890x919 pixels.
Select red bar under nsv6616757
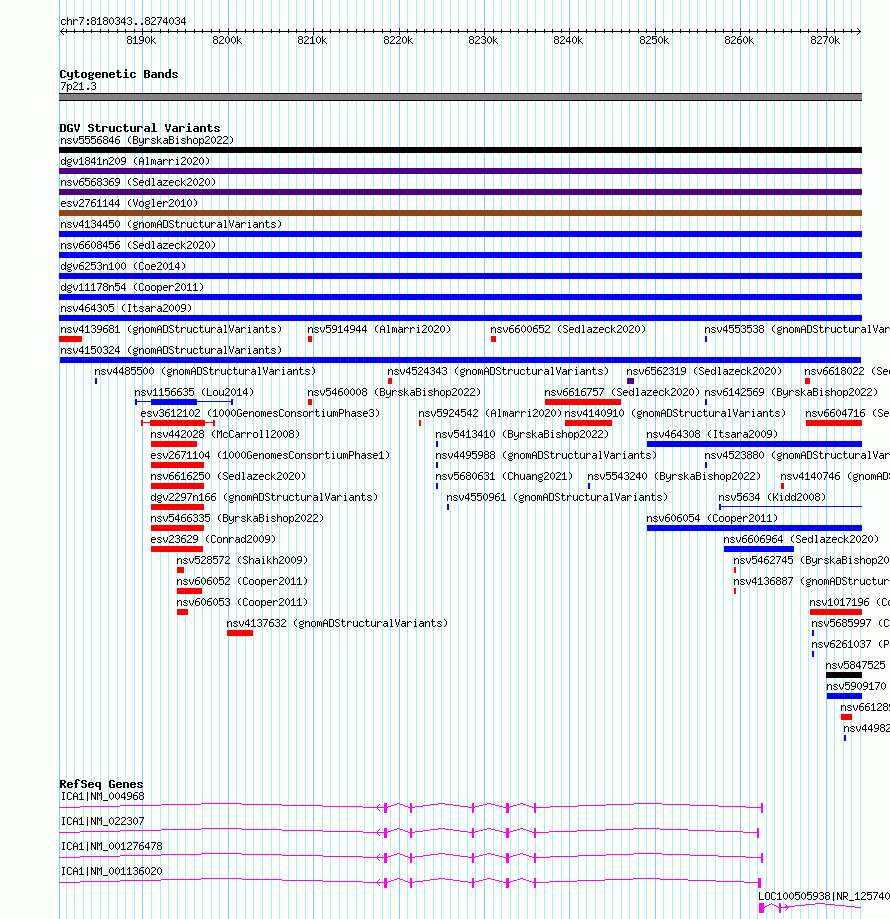coord(583,402)
